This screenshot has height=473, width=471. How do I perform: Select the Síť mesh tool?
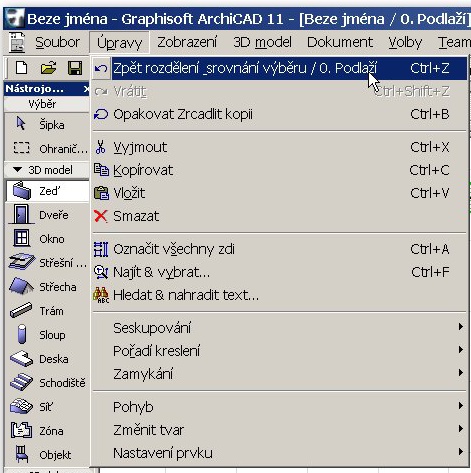tap(47, 407)
